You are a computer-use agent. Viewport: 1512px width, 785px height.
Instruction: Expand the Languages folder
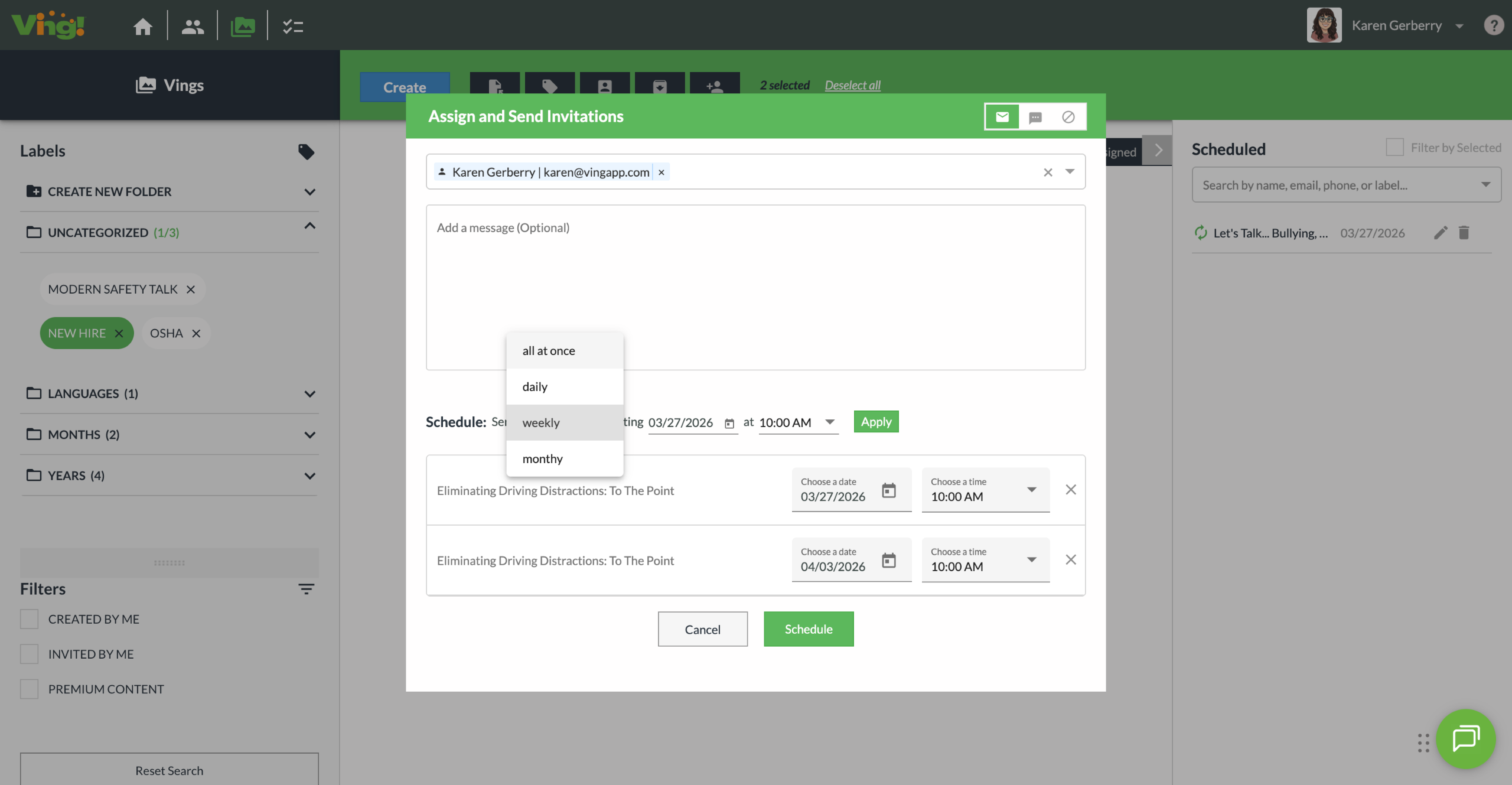coord(309,393)
